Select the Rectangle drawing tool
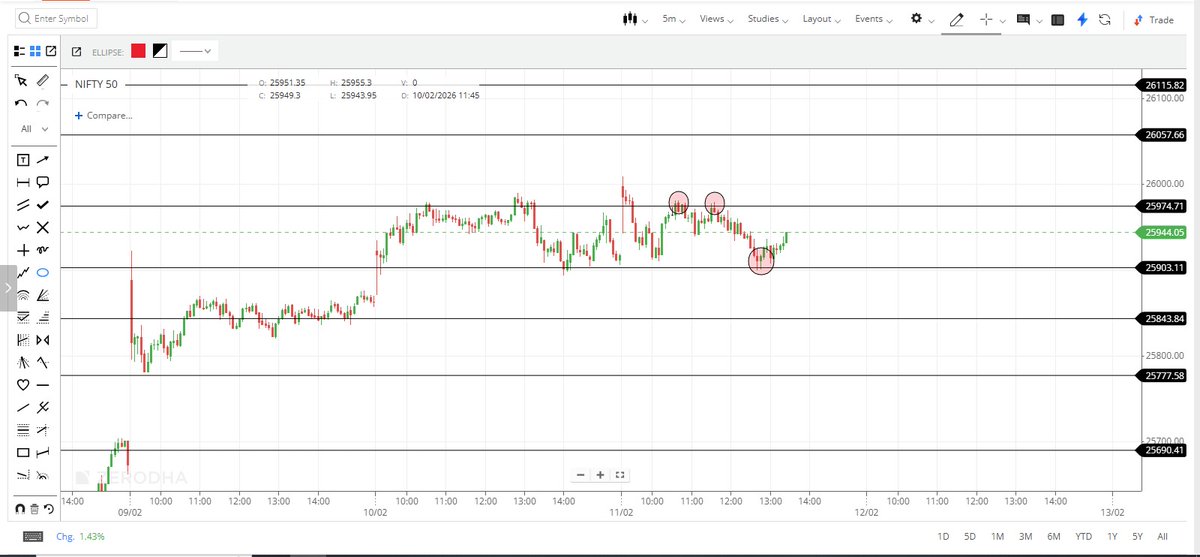The height and width of the screenshot is (557, 1200). click(24, 453)
